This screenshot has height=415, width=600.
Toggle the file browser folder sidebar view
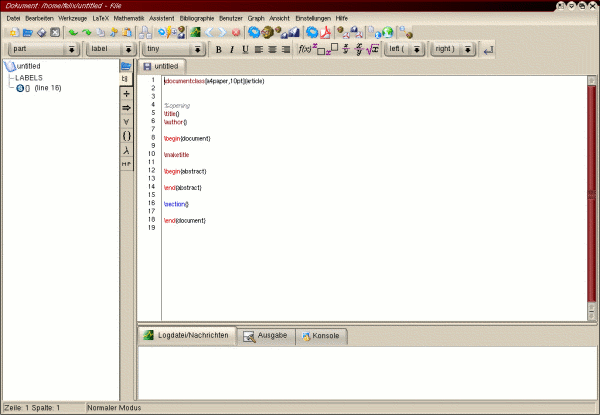coord(126,65)
